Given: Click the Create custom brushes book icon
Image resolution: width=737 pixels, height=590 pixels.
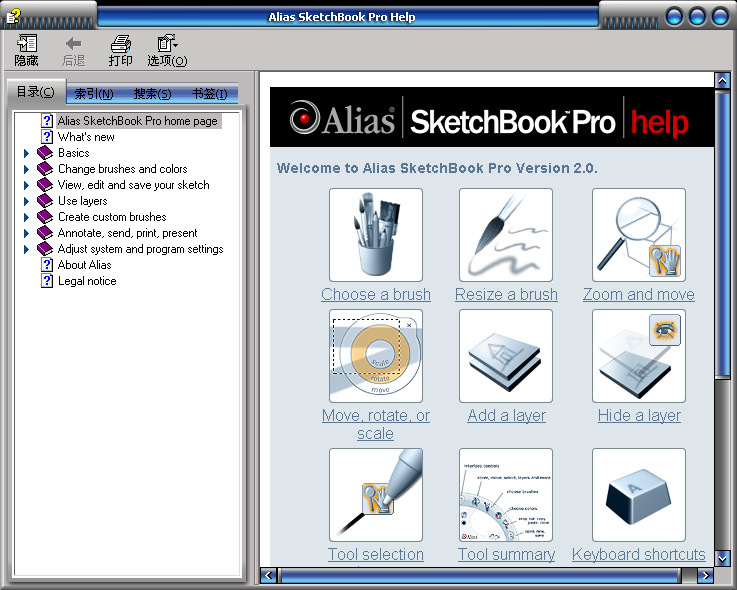Looking at the screenshot, I should [x=45, y=217].
